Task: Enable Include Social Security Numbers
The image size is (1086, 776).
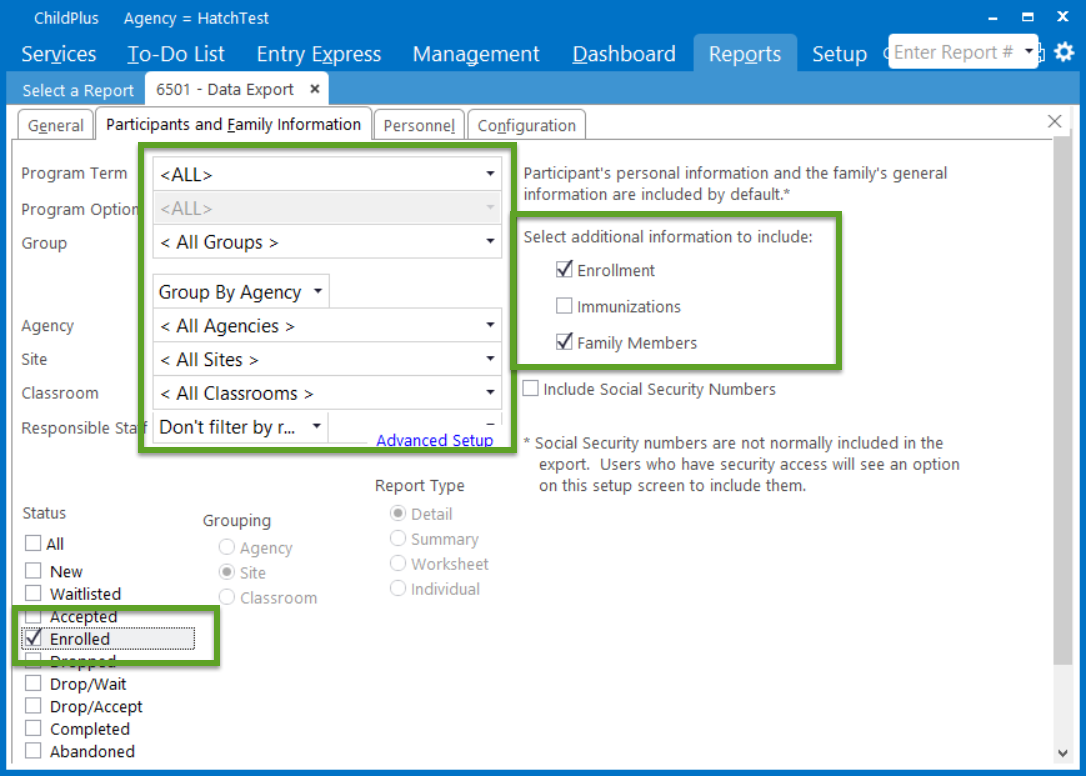Action: [x=531, y=389]
